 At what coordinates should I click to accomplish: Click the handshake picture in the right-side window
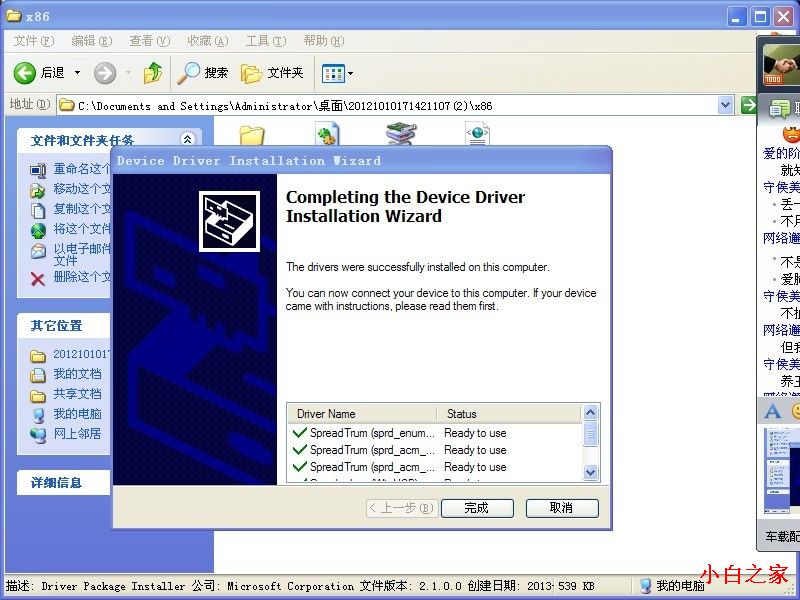[x=781, y=65]
